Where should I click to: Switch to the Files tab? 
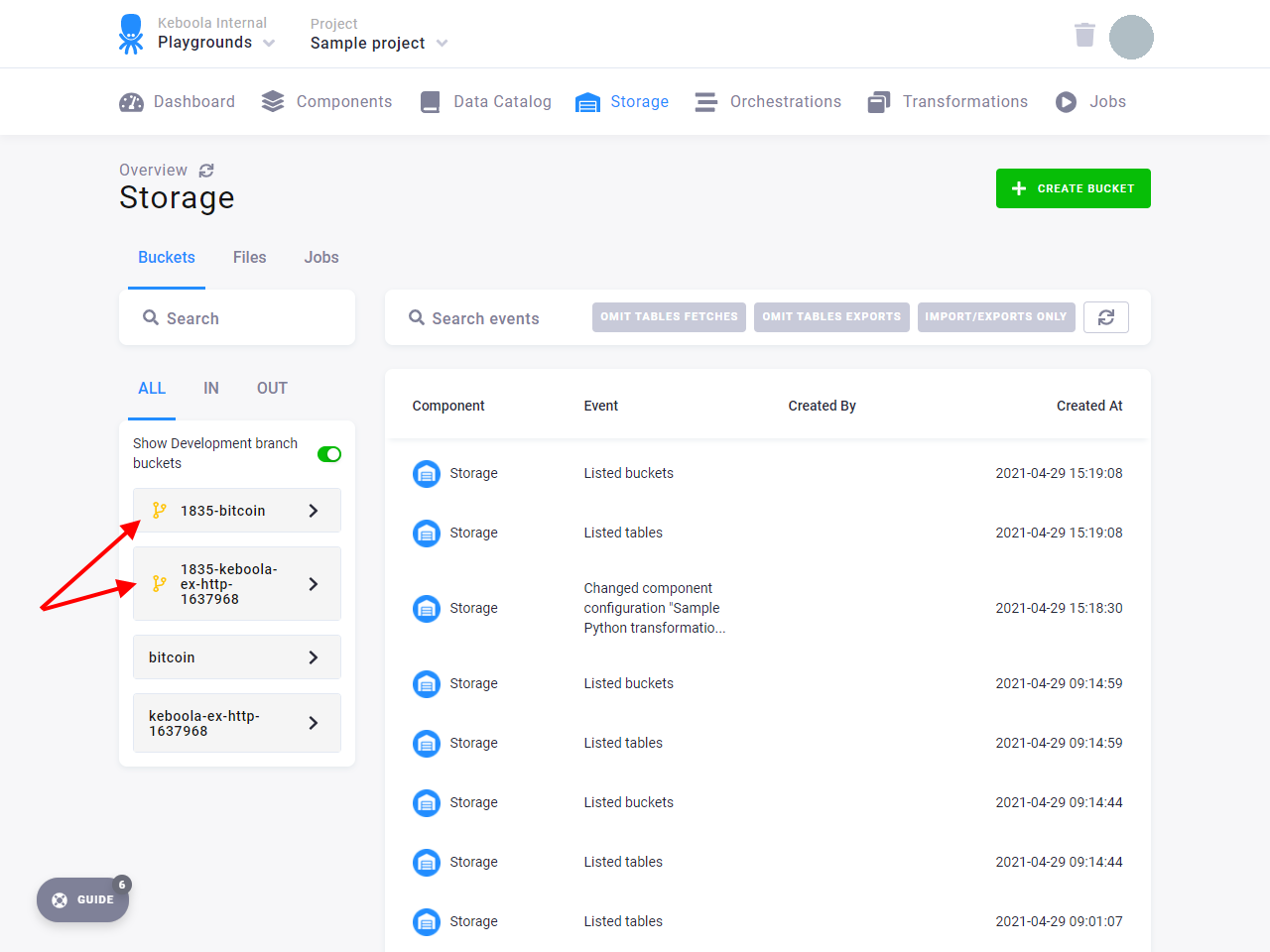pos(250,258)
